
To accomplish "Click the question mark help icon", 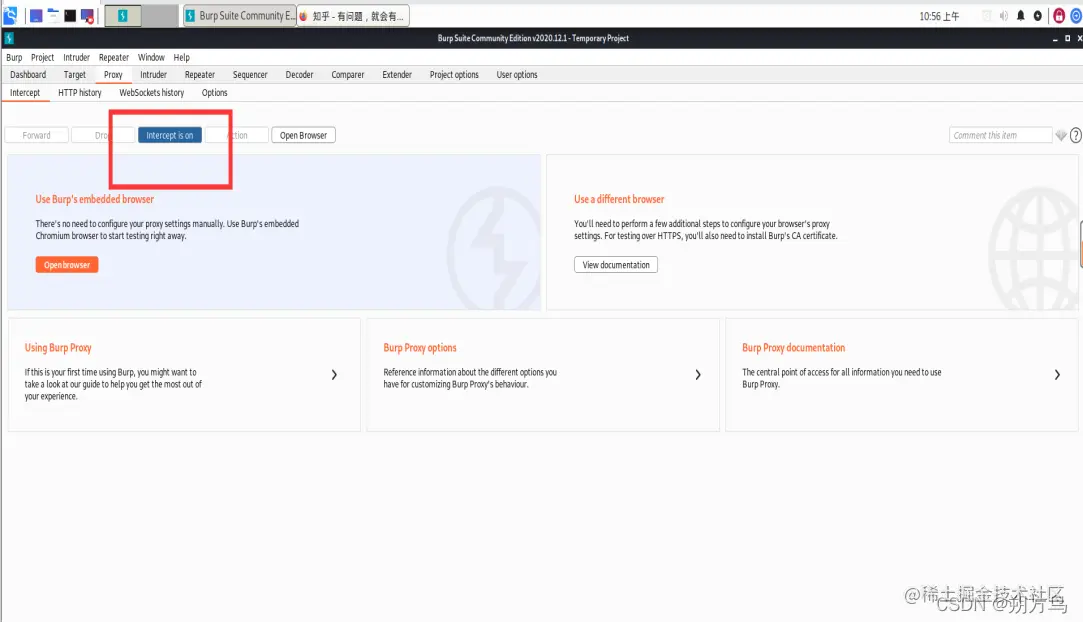I will point(1076,135).
